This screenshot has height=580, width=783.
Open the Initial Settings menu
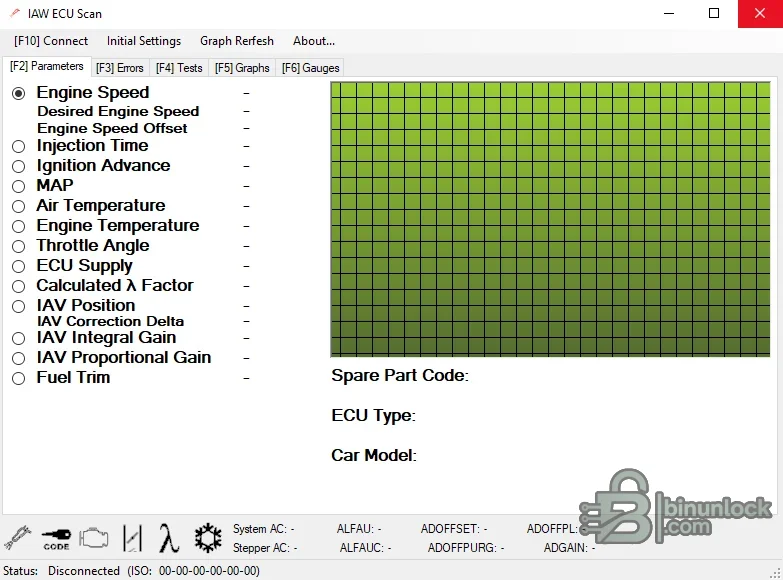[144, 41]
